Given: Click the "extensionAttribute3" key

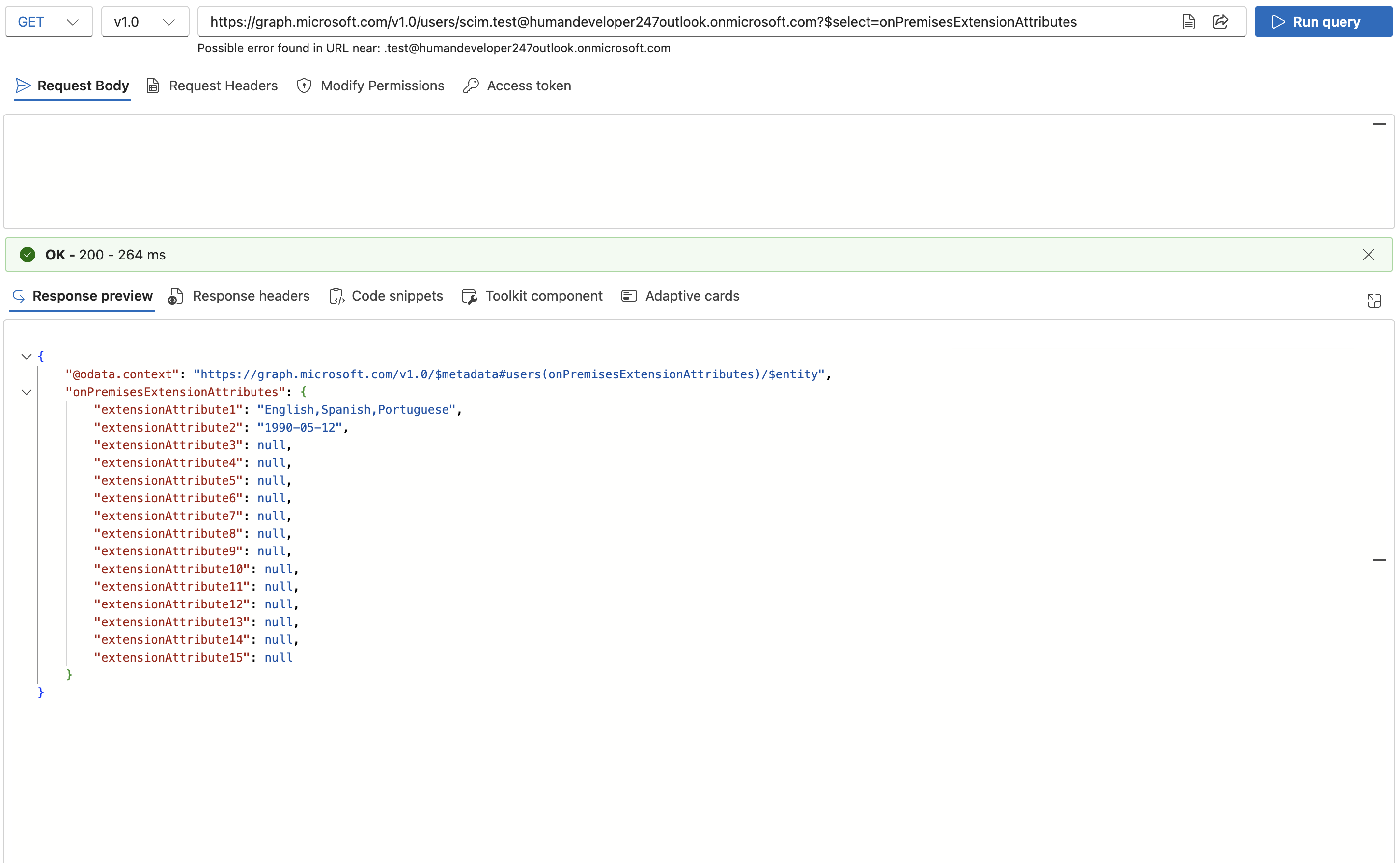Looking at the screenshot, I should (168, 445).
